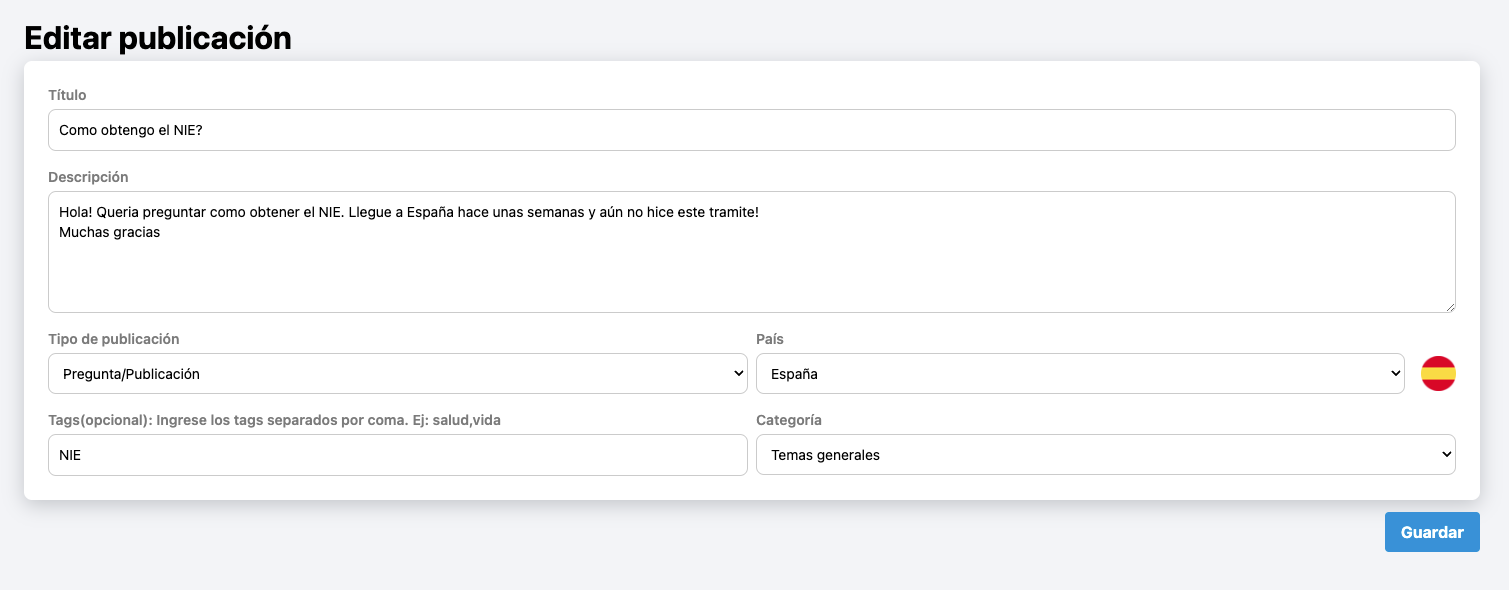Click the Editar publicación page heading

pyautogui.click(x=158, y=38)
